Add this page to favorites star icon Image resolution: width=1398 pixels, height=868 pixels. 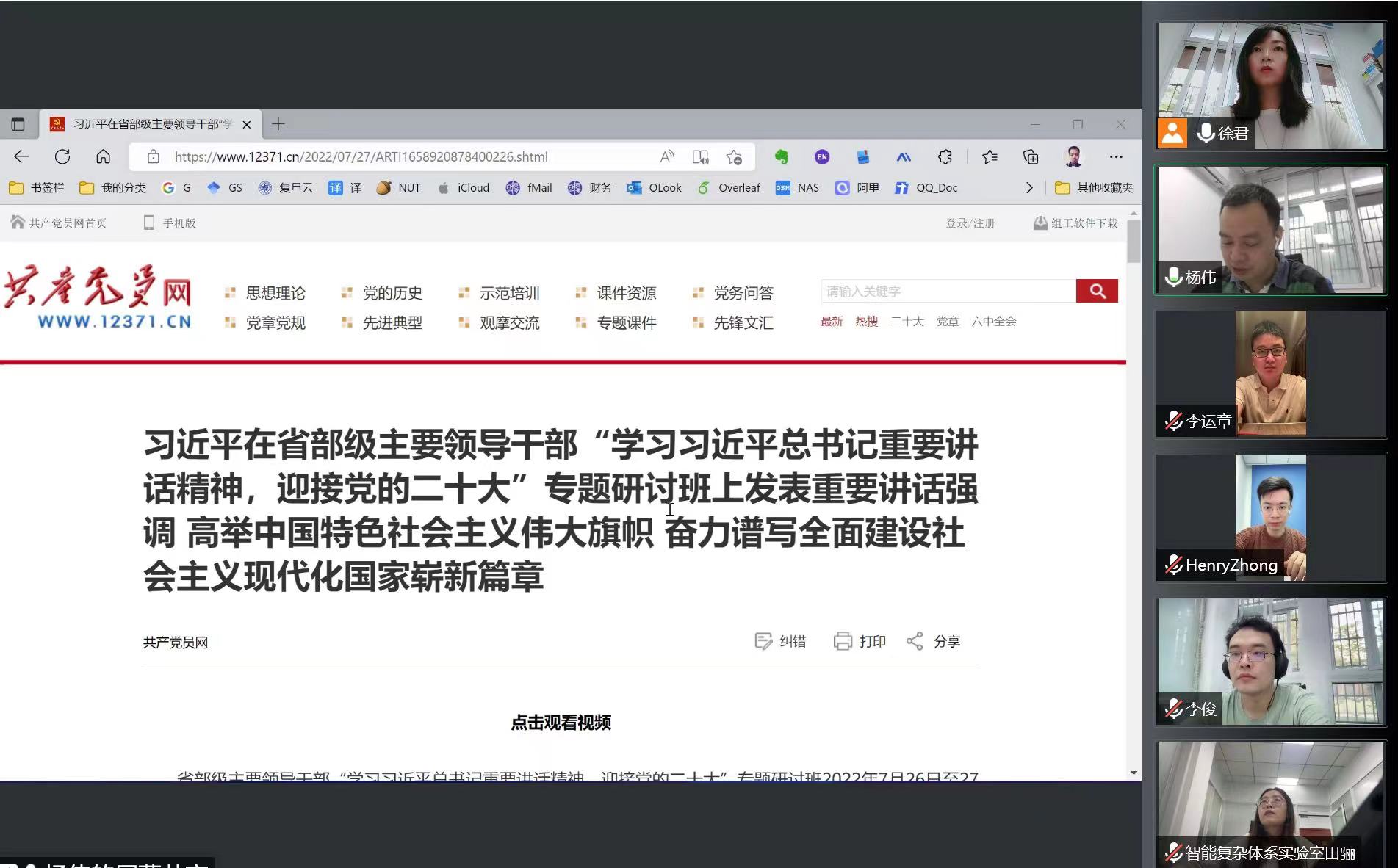[x=733, y=156]
